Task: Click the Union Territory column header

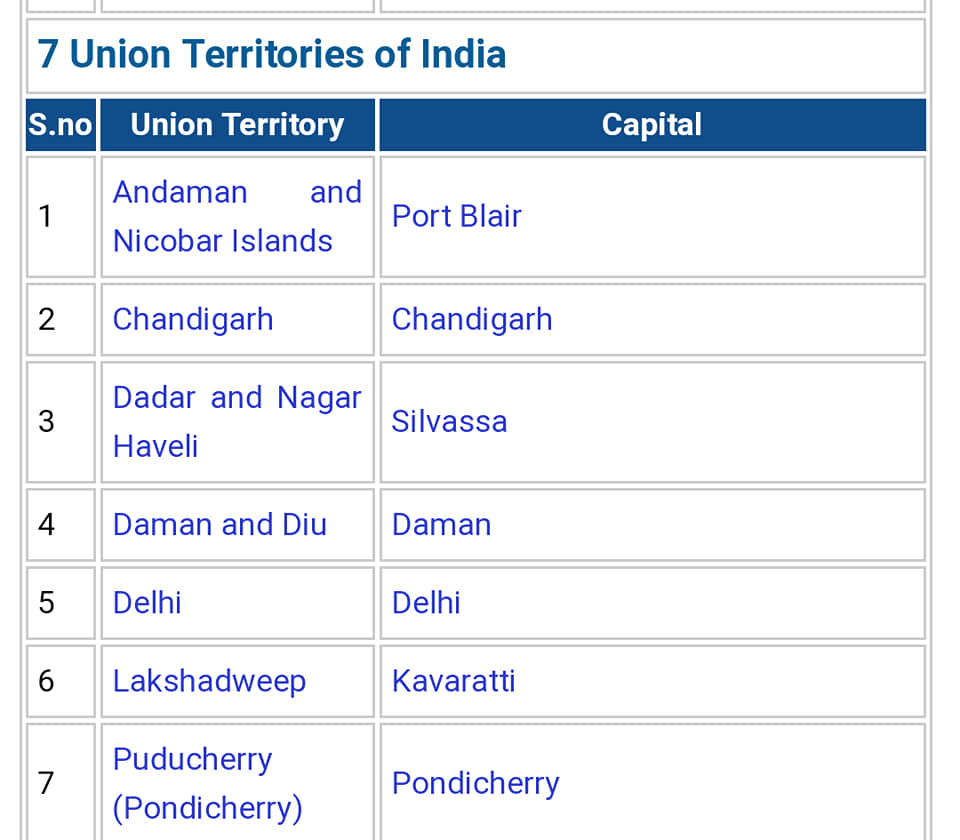Action: (x=238, y=125)
